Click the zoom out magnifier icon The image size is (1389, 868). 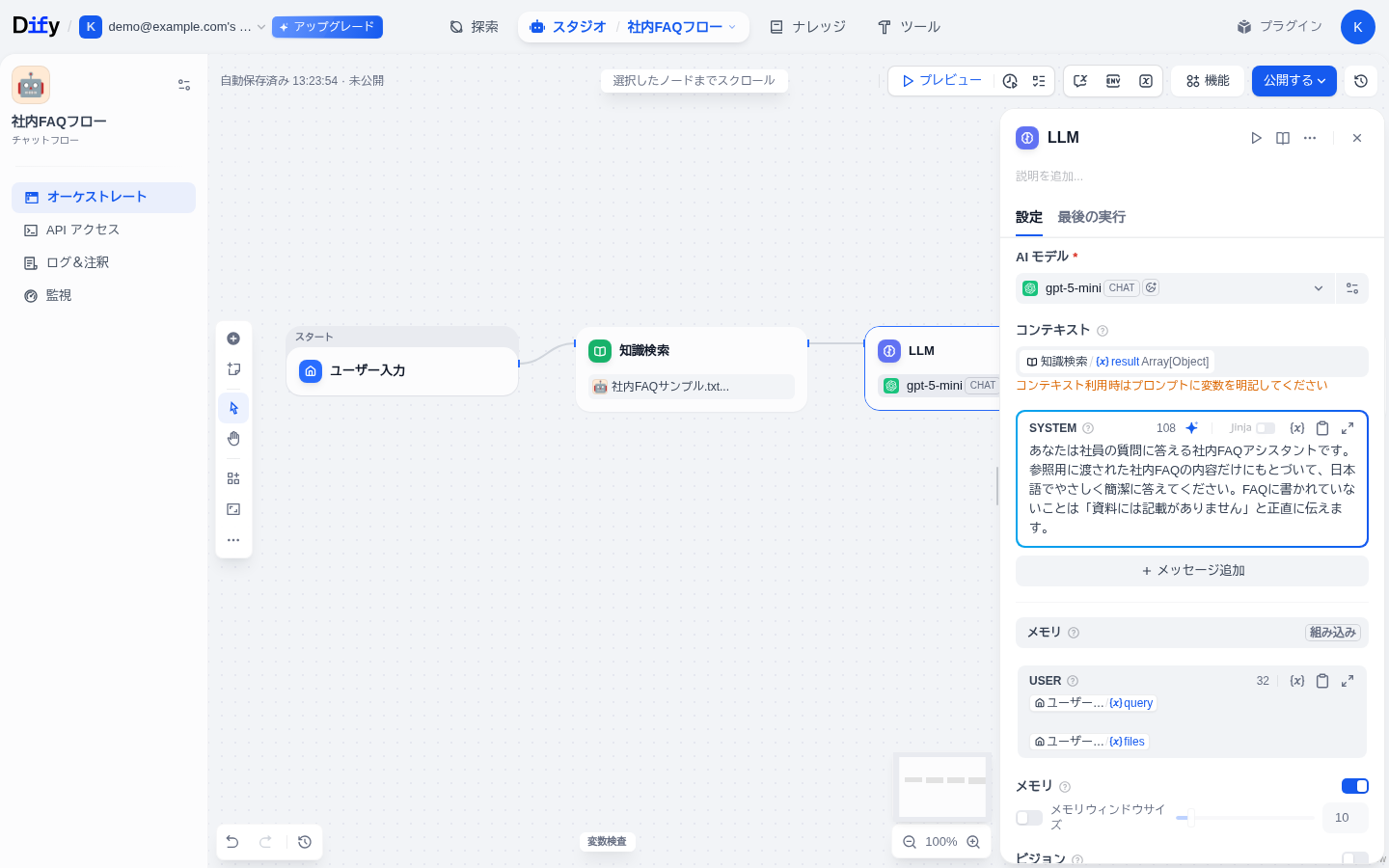910,842
